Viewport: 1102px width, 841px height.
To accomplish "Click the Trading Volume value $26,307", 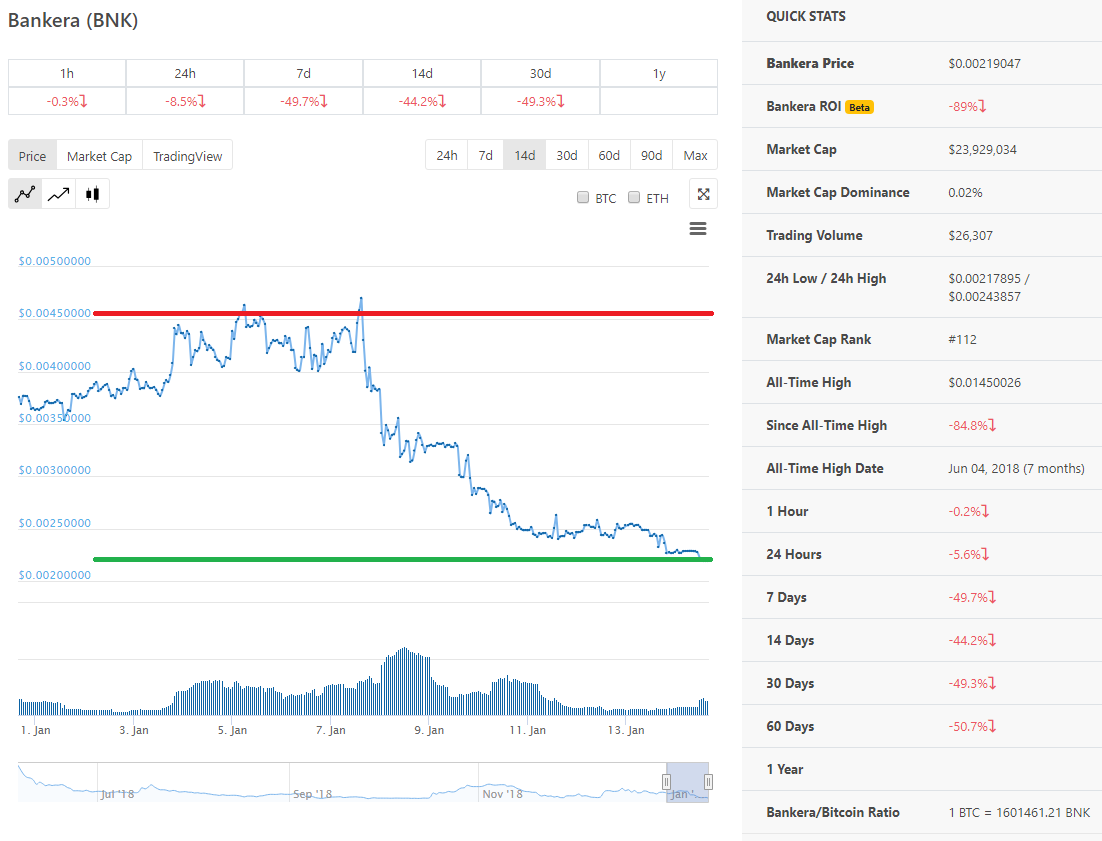I will tap(970, 235).
